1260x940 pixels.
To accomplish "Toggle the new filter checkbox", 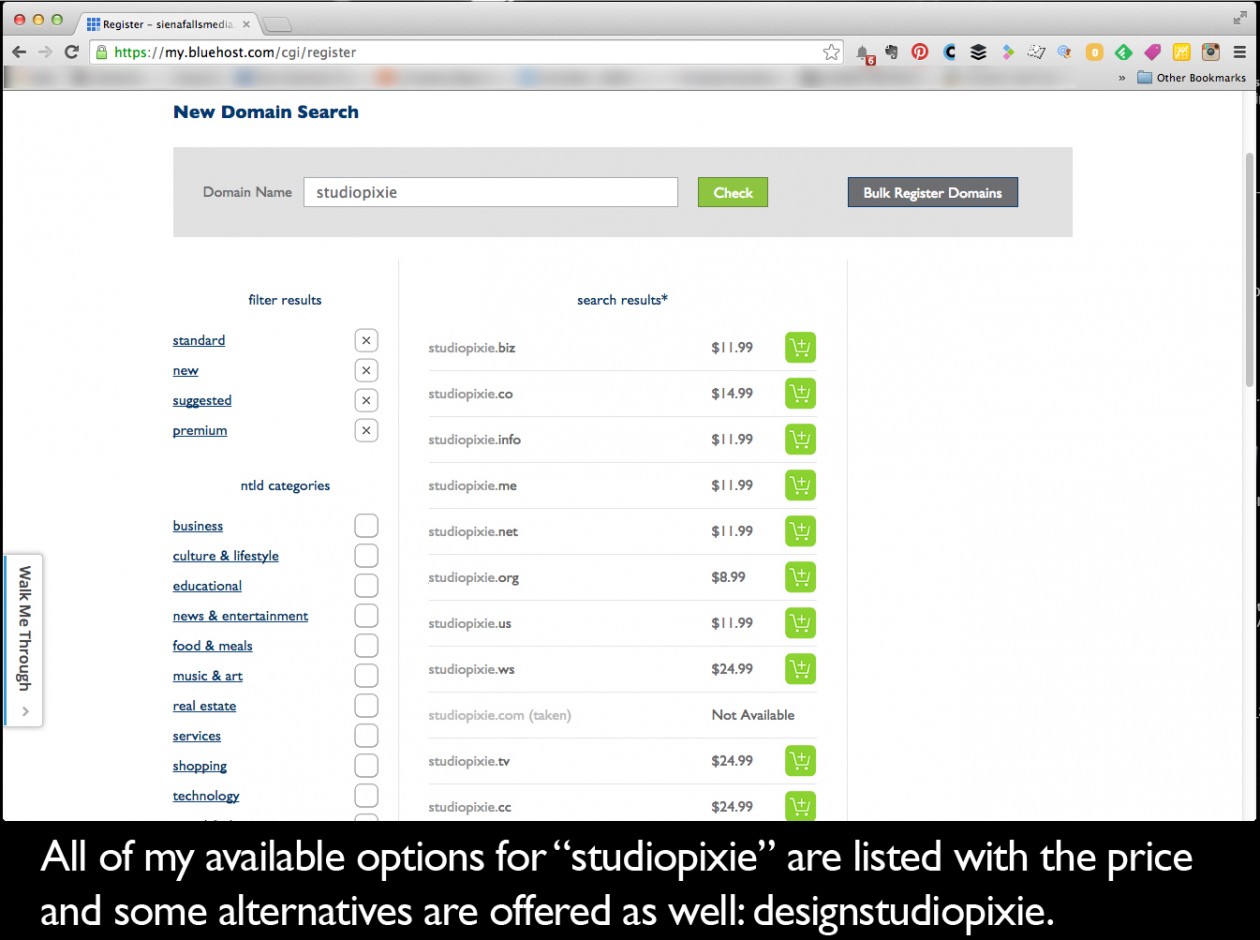I will pos(366,371).
